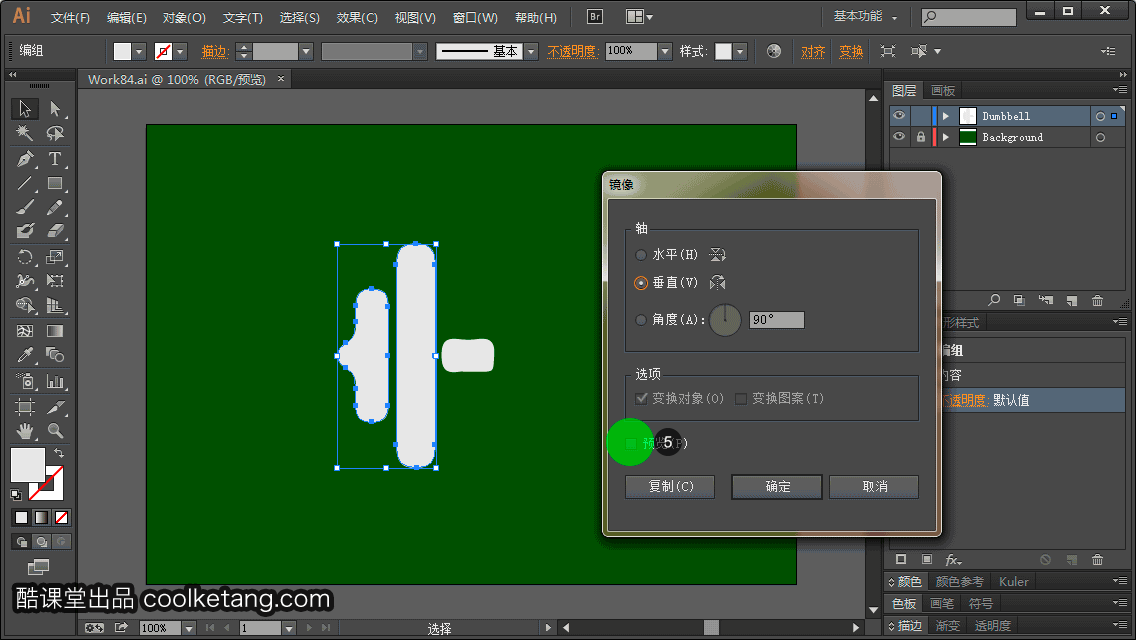This screenshot has width=1136, height=640.
Task: Switch to the Artboards panel tab
Action: (x=943, y=91)
